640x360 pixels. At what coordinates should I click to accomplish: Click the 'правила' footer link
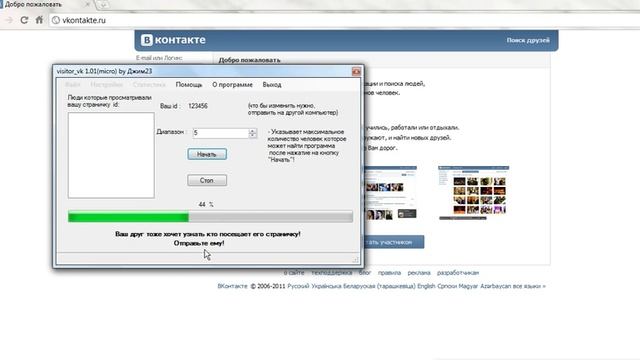389,273
